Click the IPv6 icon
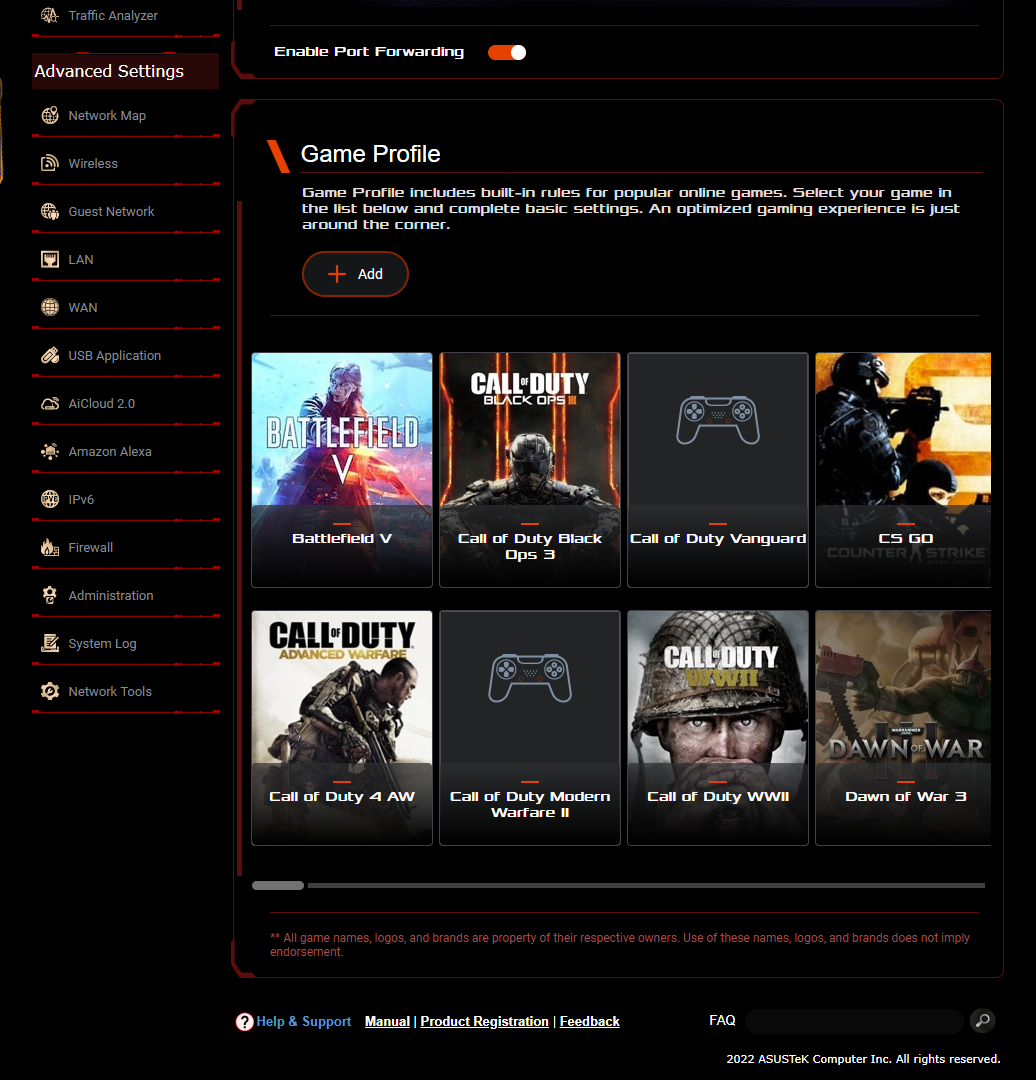Viewport: 1036px width, 1080px height. (x=50, y=499)
